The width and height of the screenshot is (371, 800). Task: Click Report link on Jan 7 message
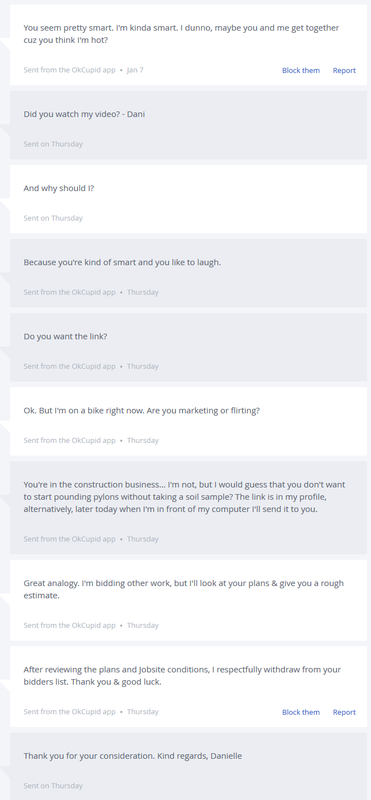point(344,70)
